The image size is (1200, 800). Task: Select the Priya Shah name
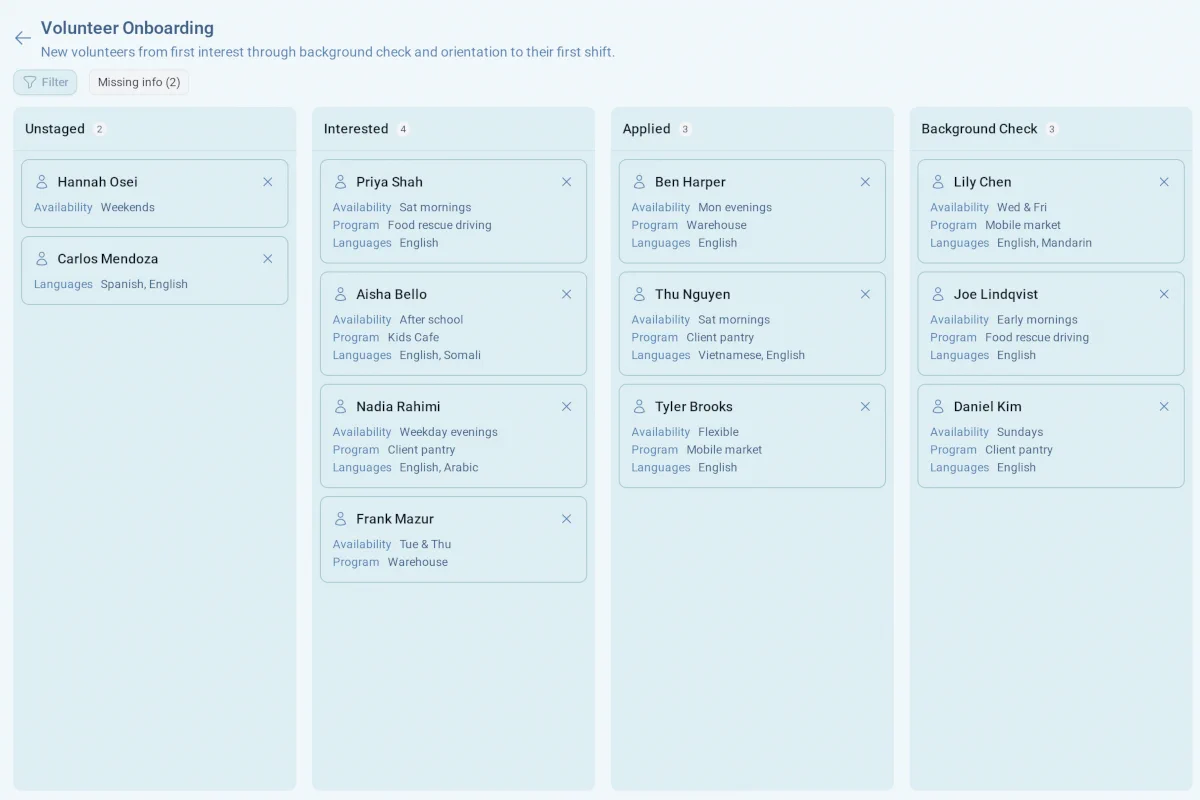(x=390, y=182)
